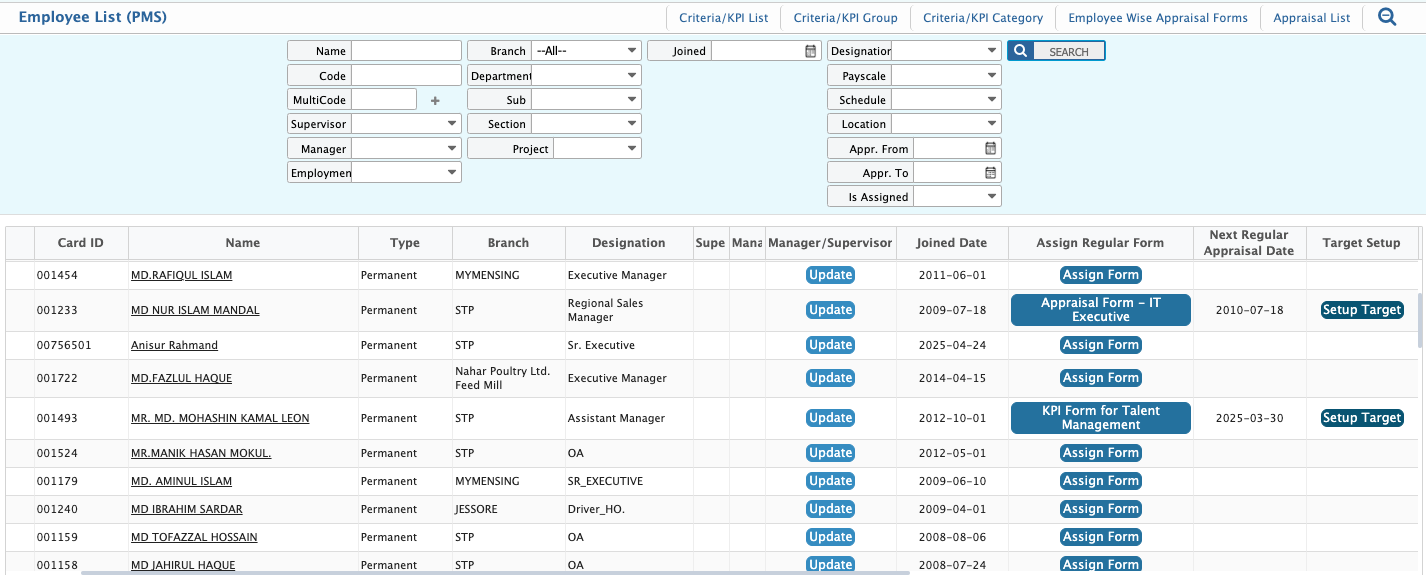Select the Driver_HO. designation cell
This screenshot has height=575, width=1426.
[629, 509]
